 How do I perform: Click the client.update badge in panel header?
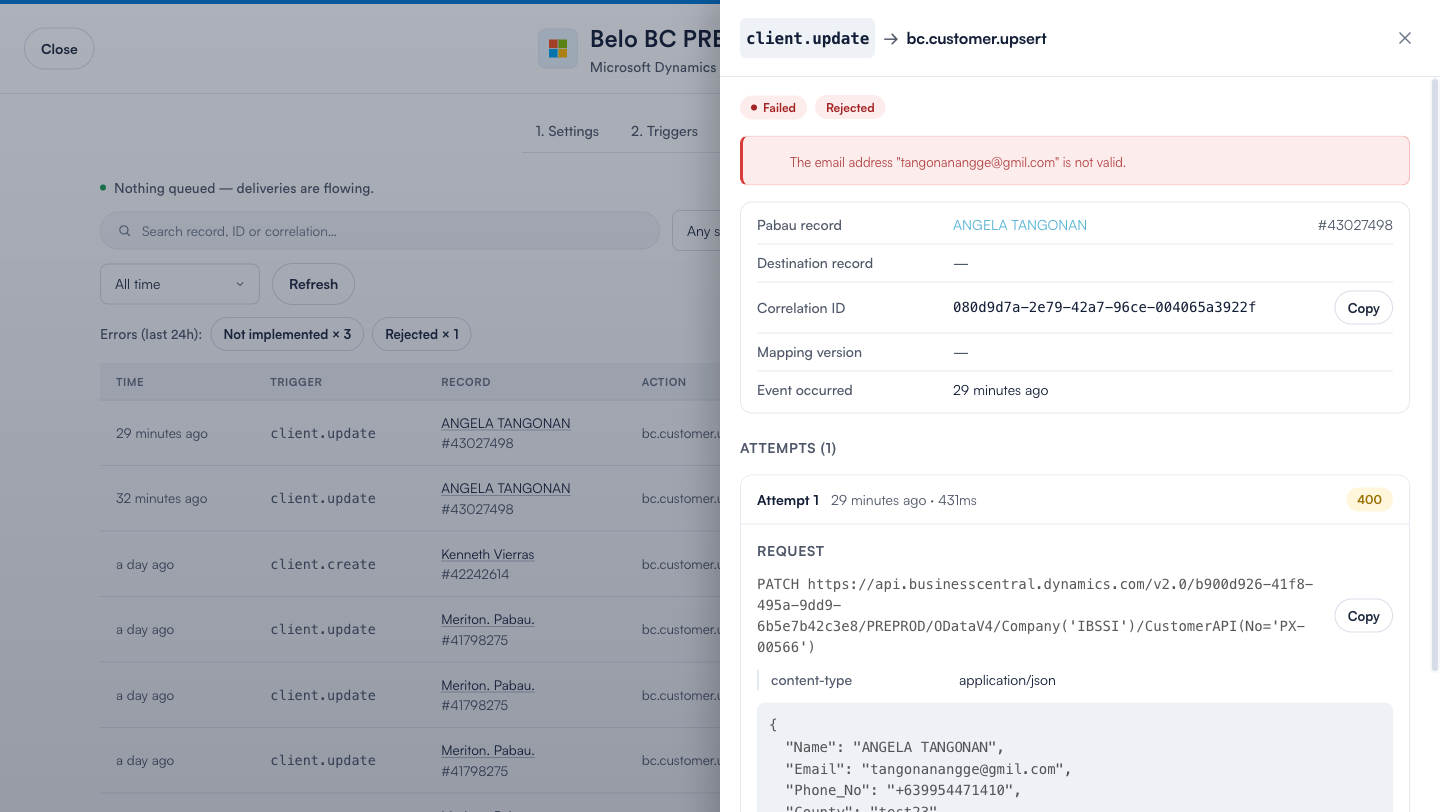tap(807, 38)
